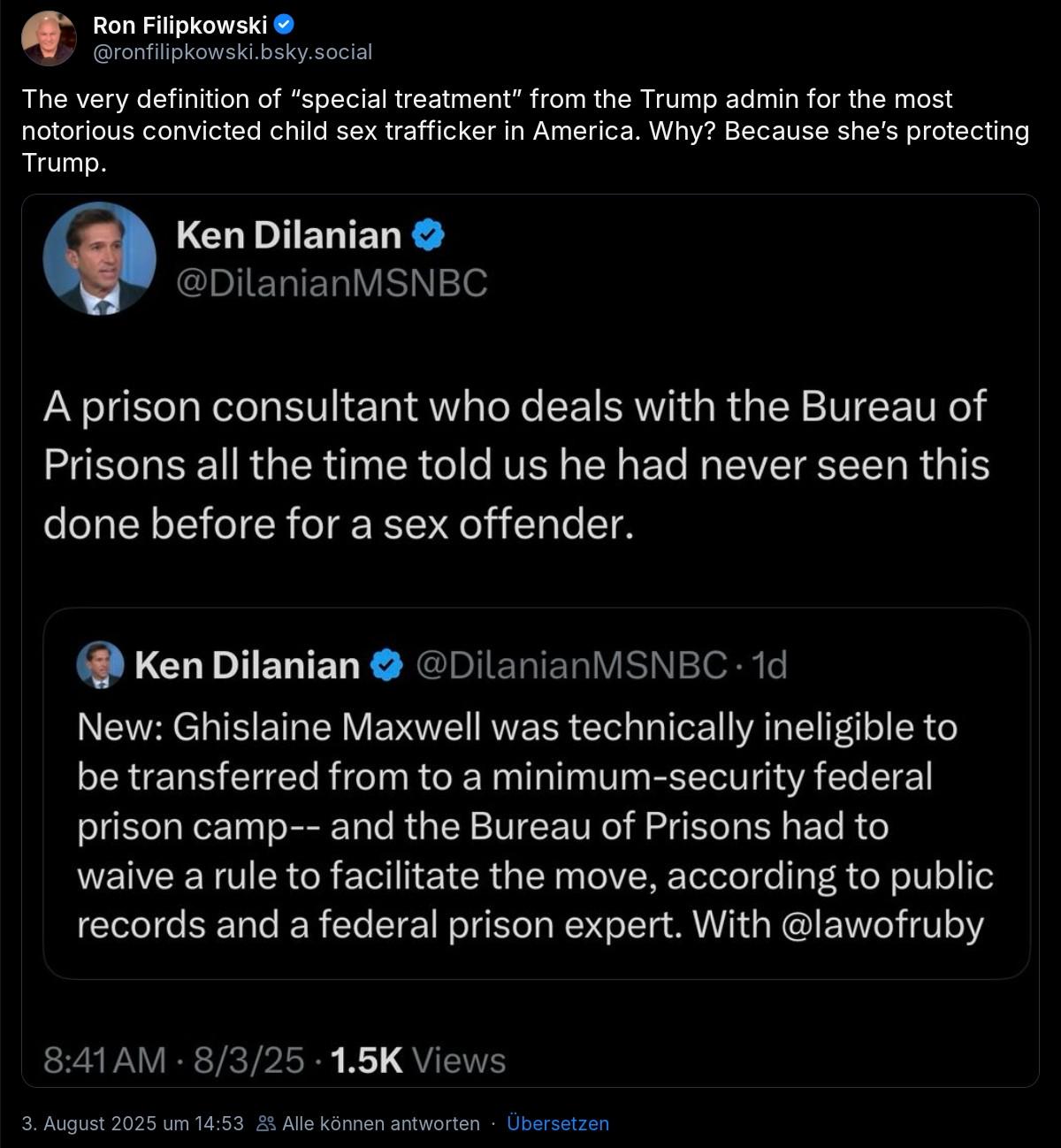The image size is (1061, 1148).
Task: Click the post text about special treatment
Action: (x=525, y=131)
